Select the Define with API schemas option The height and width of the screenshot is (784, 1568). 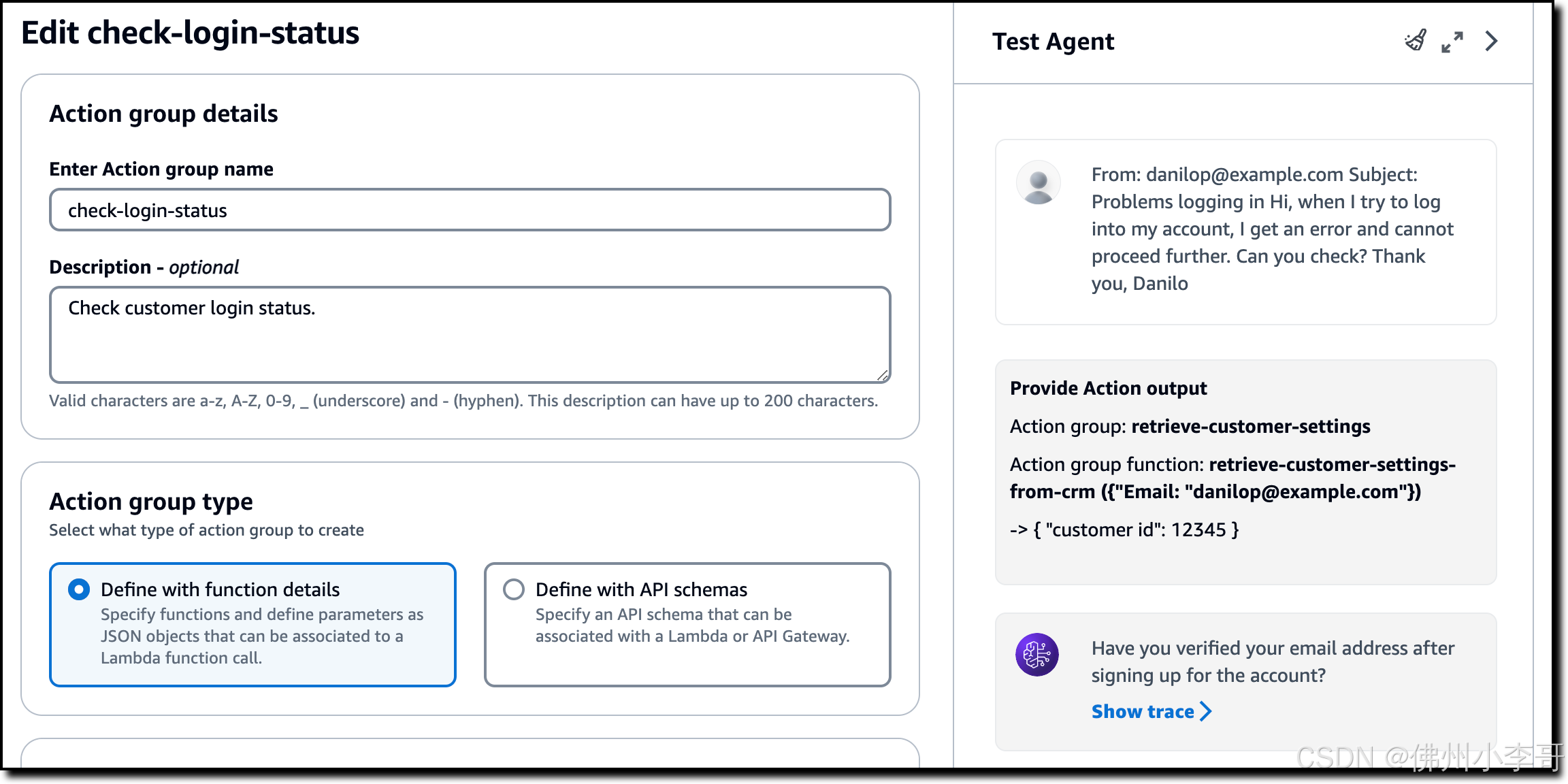click(514, 589)
